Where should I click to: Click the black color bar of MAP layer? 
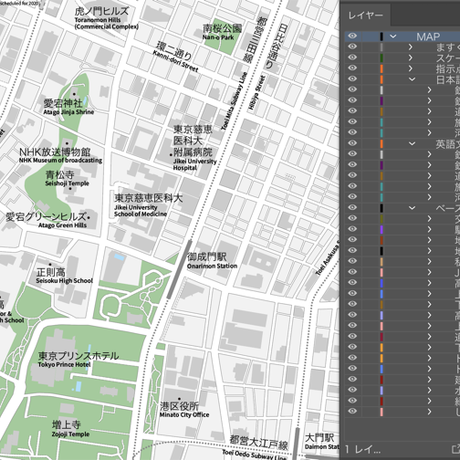381,36
